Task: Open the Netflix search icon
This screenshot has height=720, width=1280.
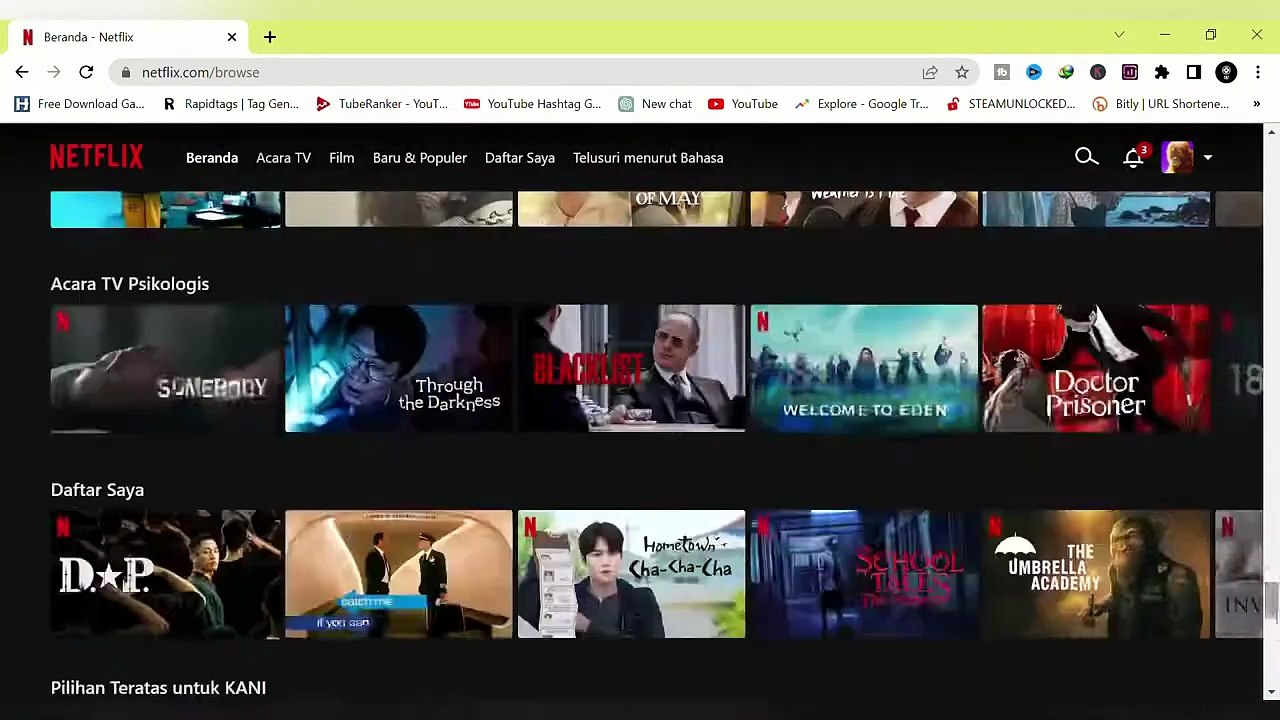Action: pos(1087,157)
